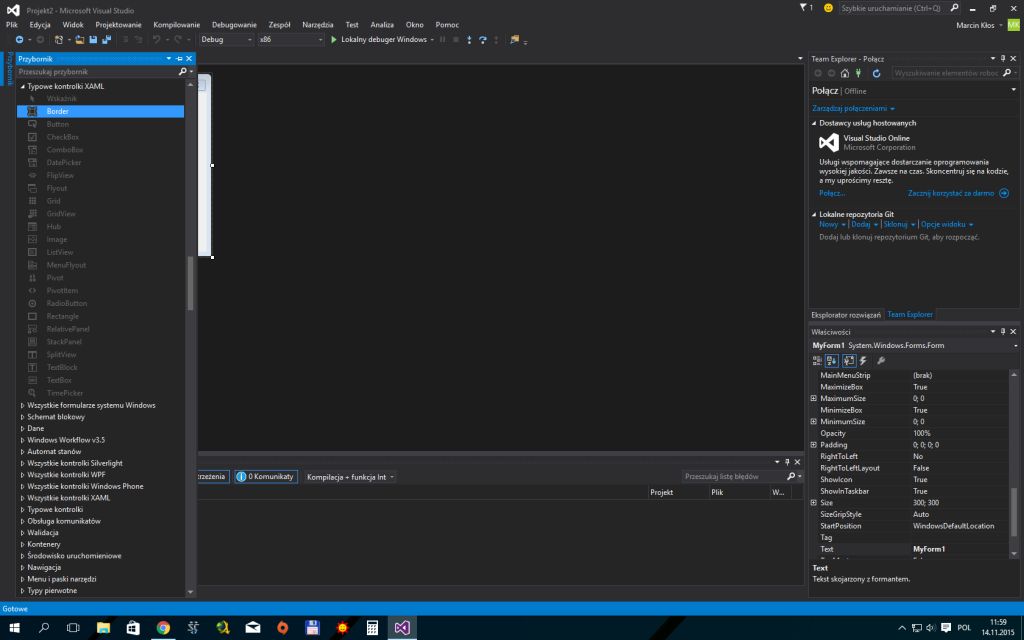Refresh the Team Explorer connections
The image size is (1024, 640).
(x=877, y=73)
